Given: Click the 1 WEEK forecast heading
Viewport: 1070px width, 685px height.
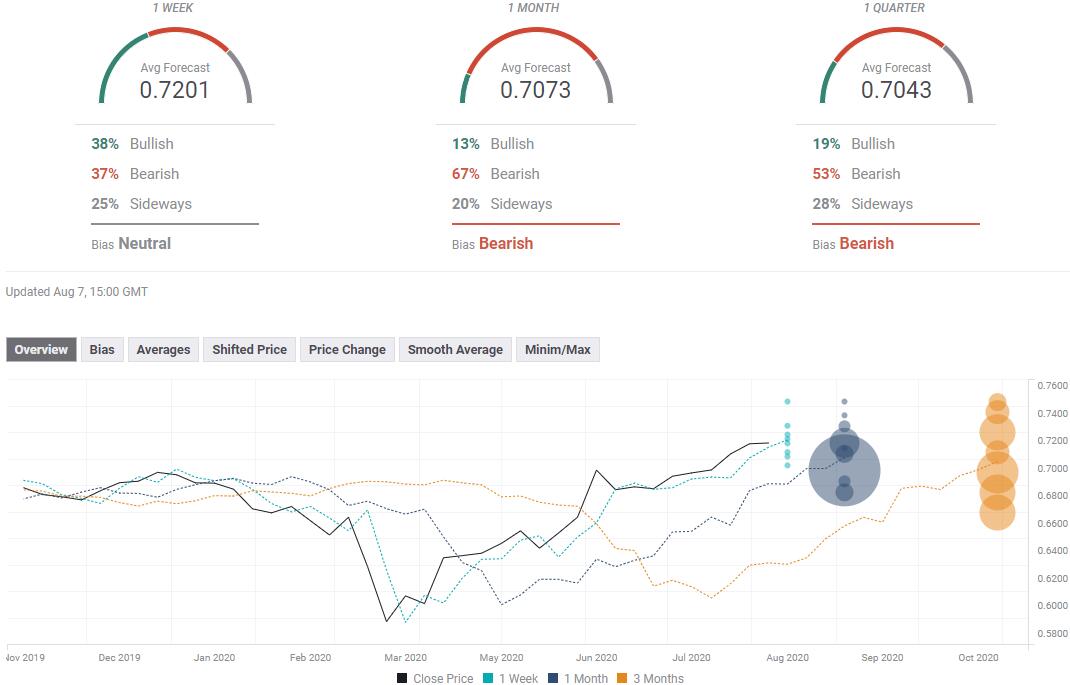Looking at the screenshot, I should (173, 8).
